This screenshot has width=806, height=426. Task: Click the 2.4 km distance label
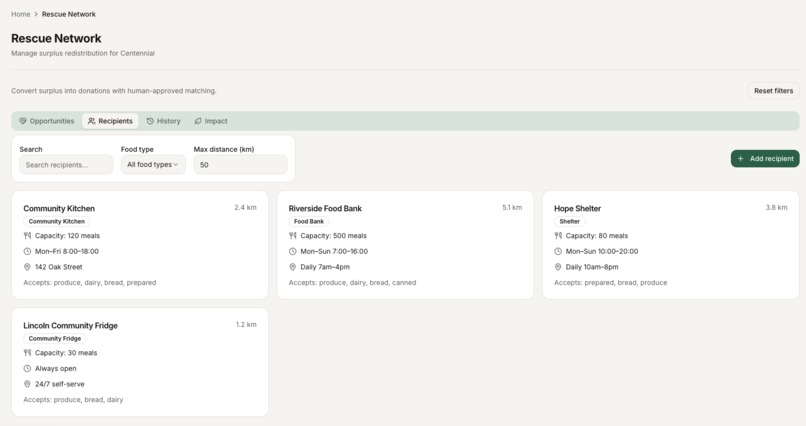pyautogui.click(x=245, y=208)
